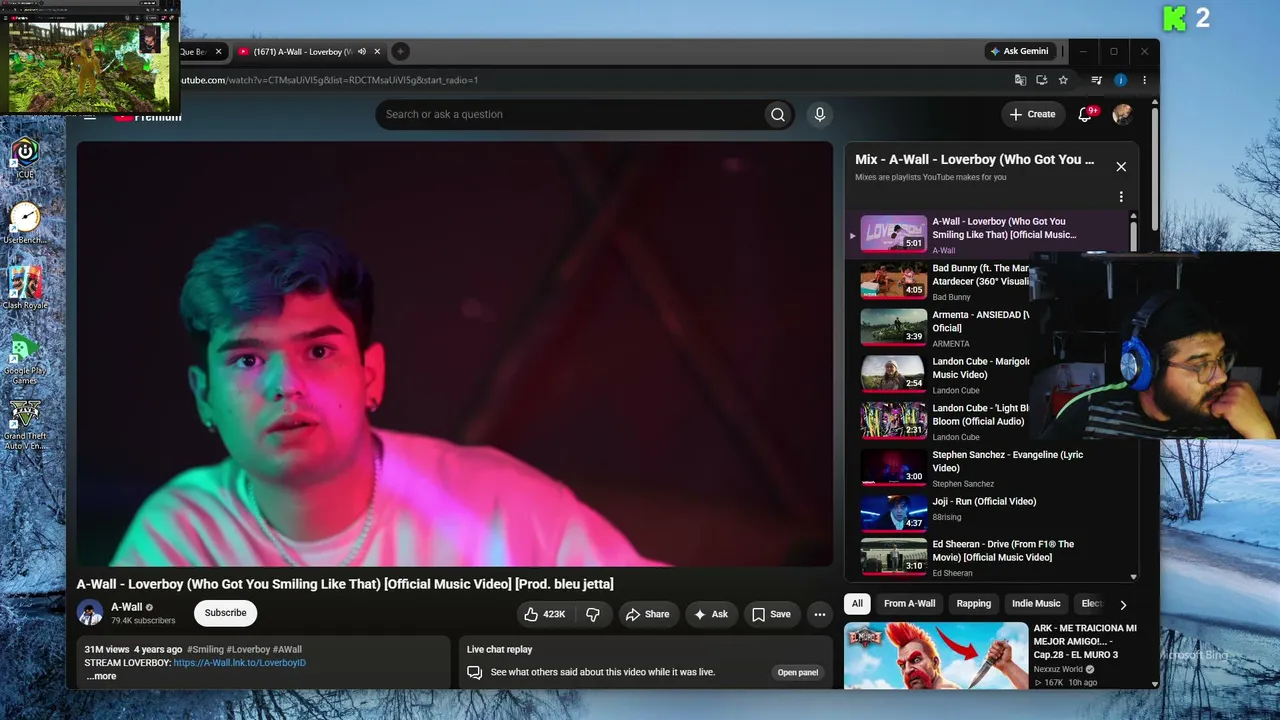Click the Create button

click(1032, 114)
